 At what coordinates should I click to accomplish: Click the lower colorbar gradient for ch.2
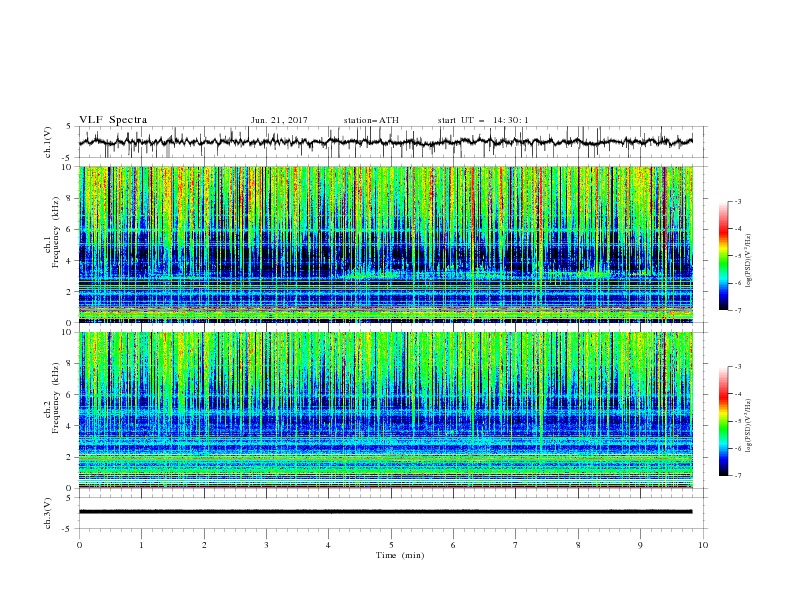[723, 421]
